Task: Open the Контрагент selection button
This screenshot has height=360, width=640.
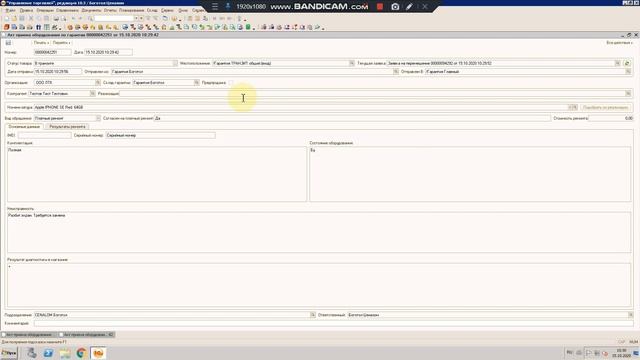Action: [x=92, y=93]
